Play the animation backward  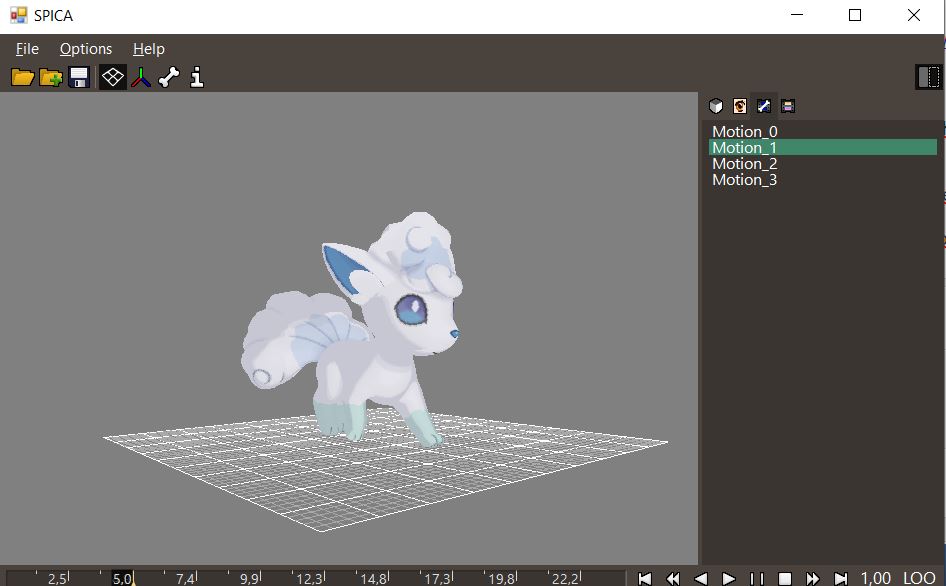tap(700, 579)
